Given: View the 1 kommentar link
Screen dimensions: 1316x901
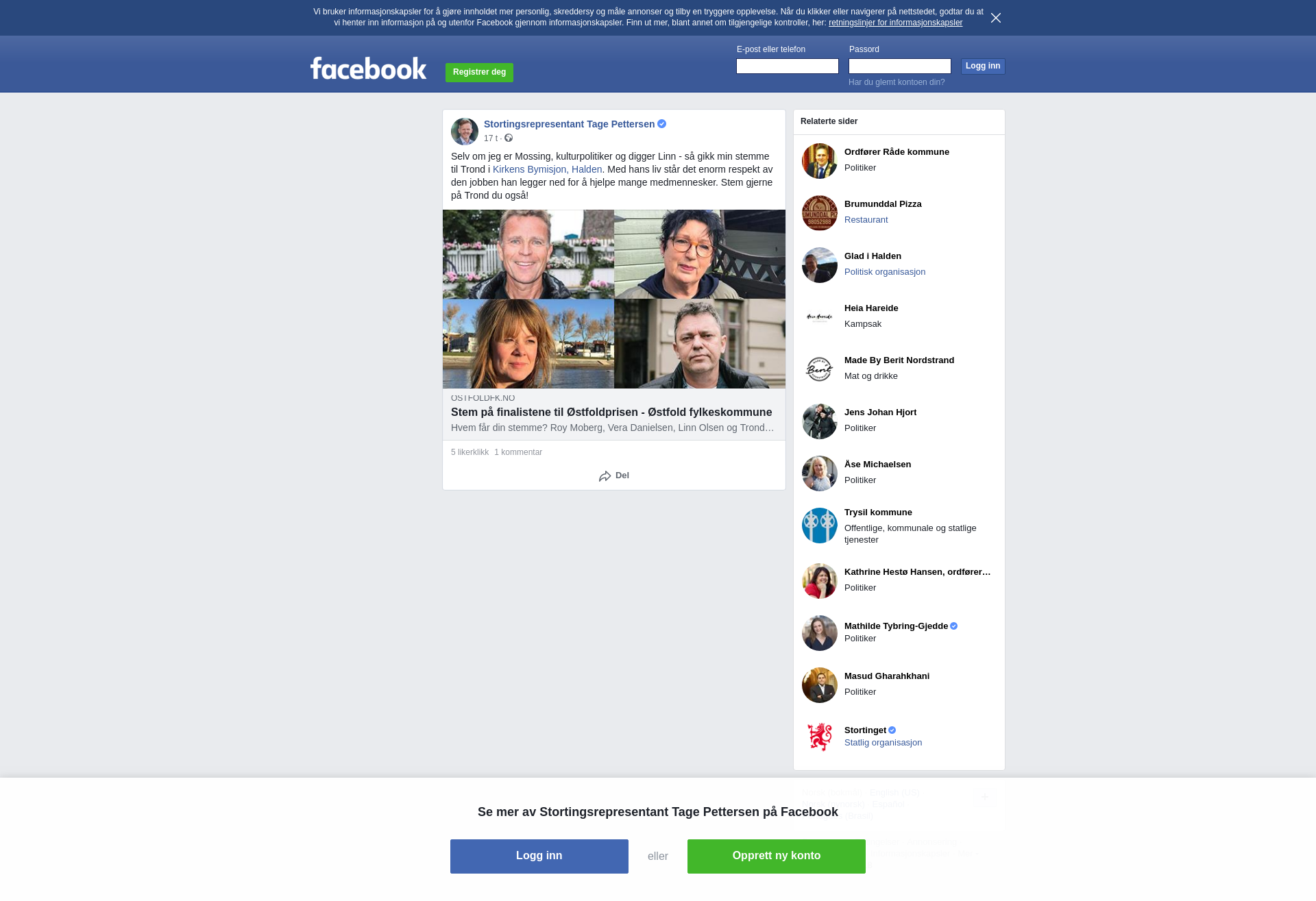Looking at the screenshot, I should 517,452.
